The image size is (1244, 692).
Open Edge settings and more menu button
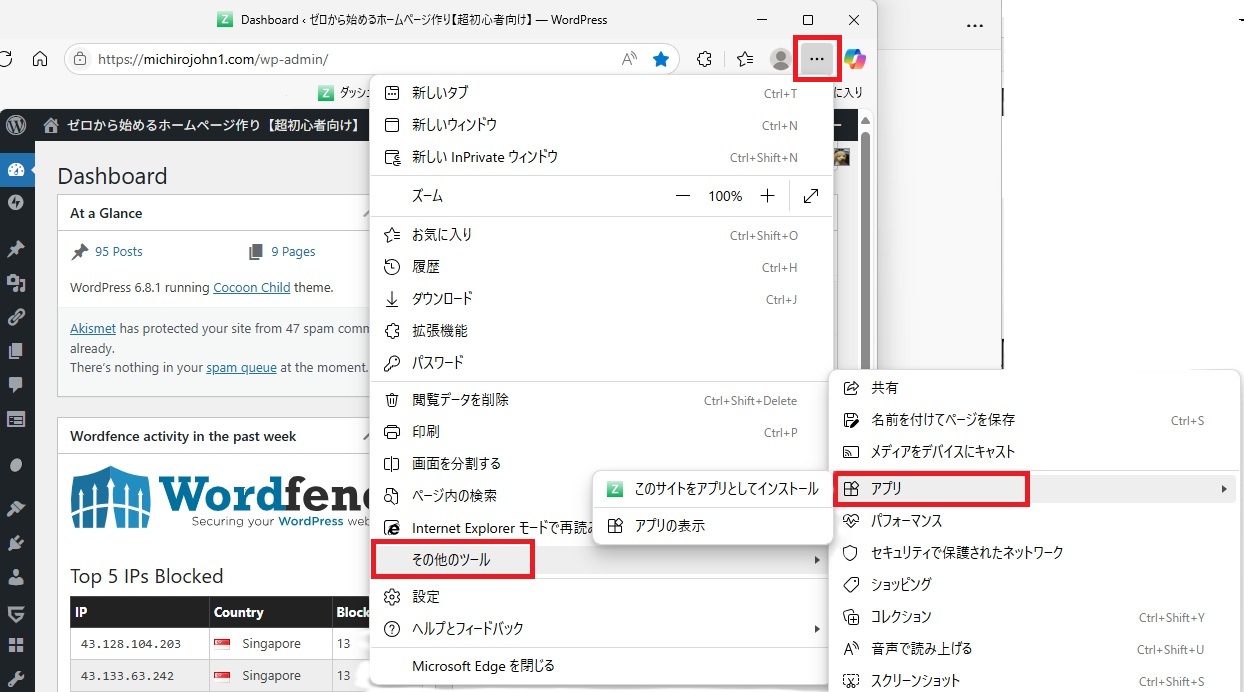click(x=817, y=59)
